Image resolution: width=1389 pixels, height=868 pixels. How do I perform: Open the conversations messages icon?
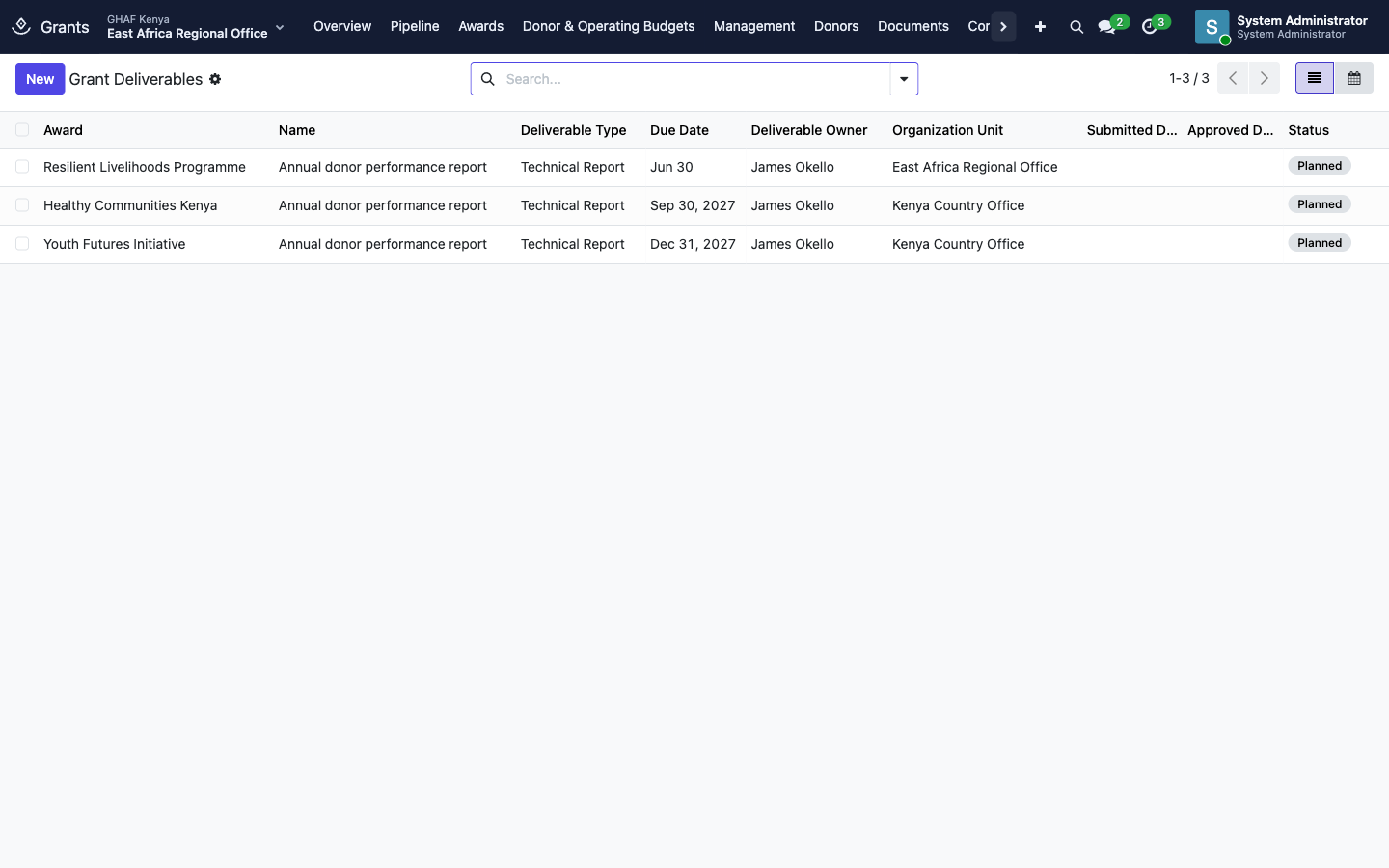(1107, 27)
